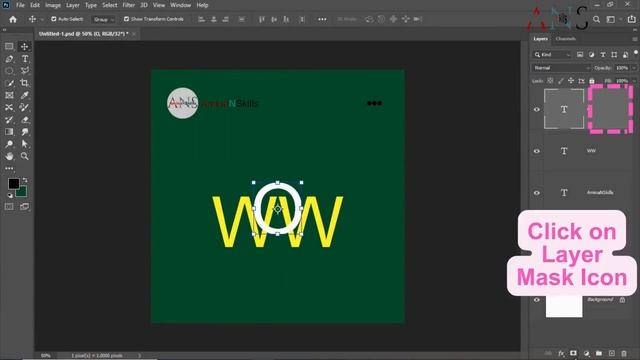Hide the WW text layer
The width and height of the screenshot is (640, 360).
pos(537,151)
